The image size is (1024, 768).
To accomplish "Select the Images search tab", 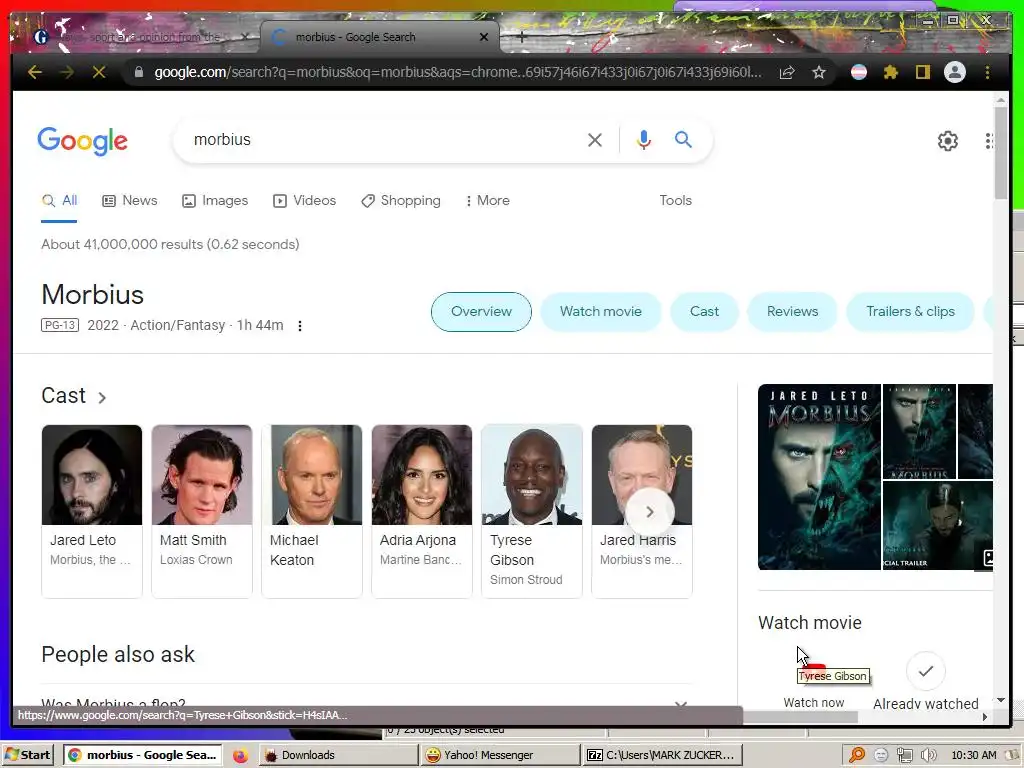I will pos(215,200).
